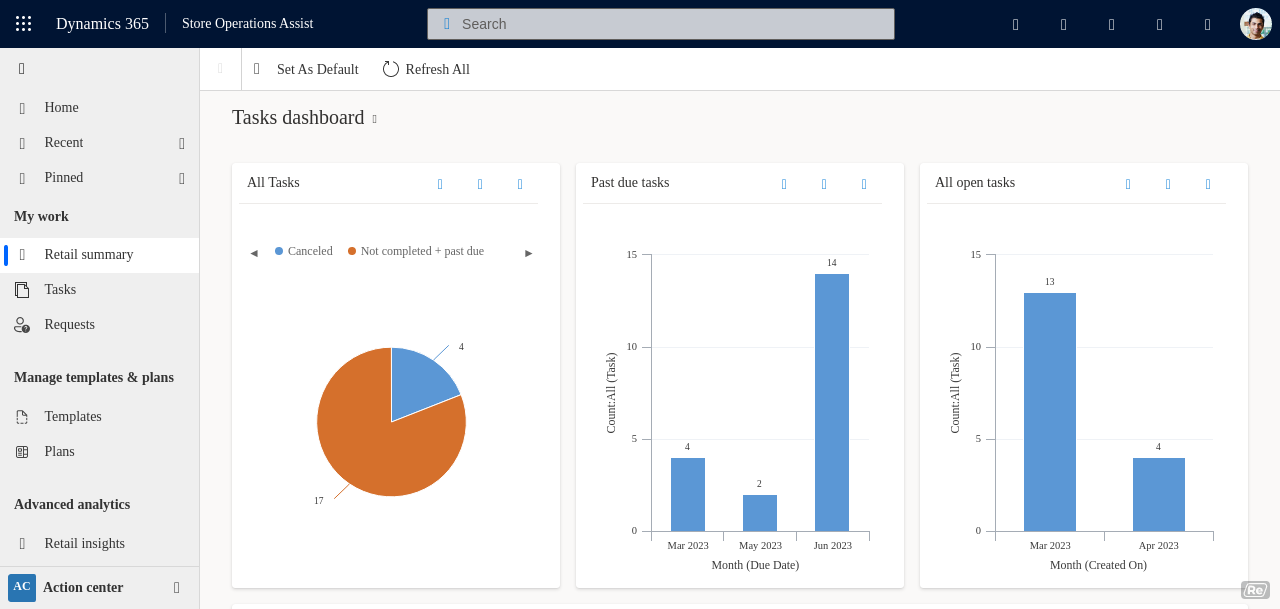Select the Templates icon under Manage templates
The image size is (1280, 609).
[x=22, y=416]
